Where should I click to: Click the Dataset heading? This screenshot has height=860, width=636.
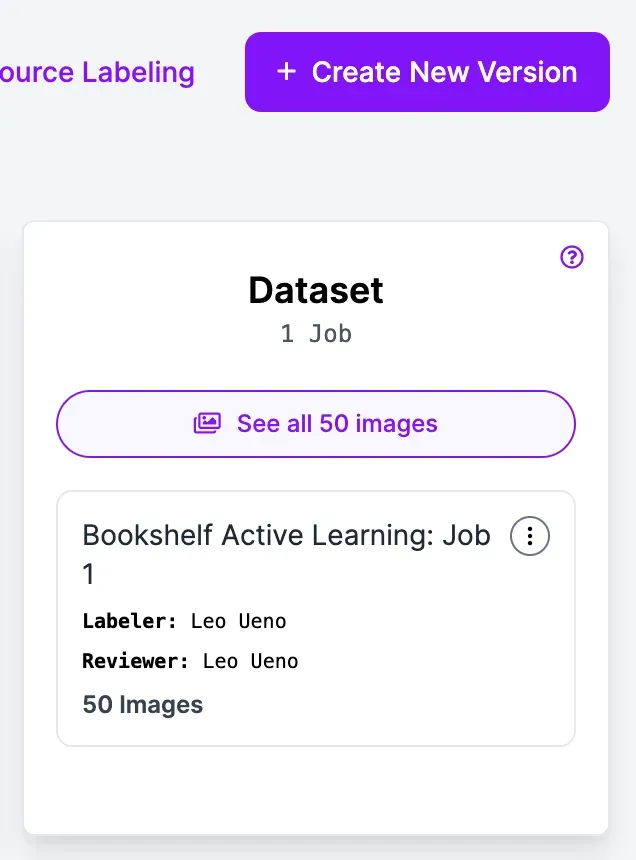tap(315, 290)
